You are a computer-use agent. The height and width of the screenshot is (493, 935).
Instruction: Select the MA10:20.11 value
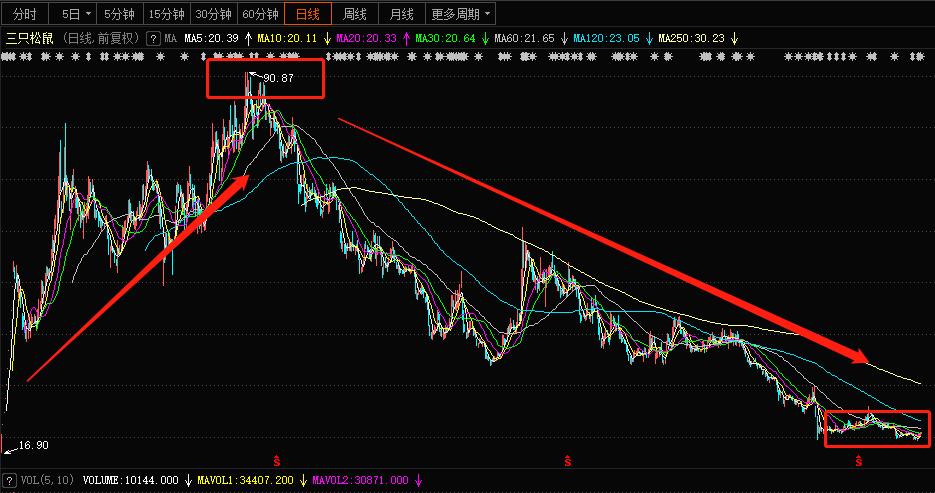tap(287, 39)
